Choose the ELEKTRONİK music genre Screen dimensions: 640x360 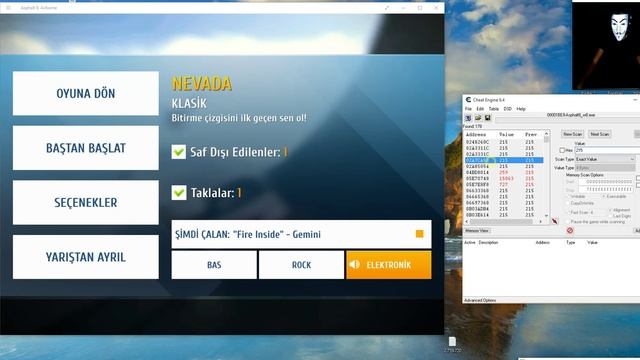coord(389,265)
